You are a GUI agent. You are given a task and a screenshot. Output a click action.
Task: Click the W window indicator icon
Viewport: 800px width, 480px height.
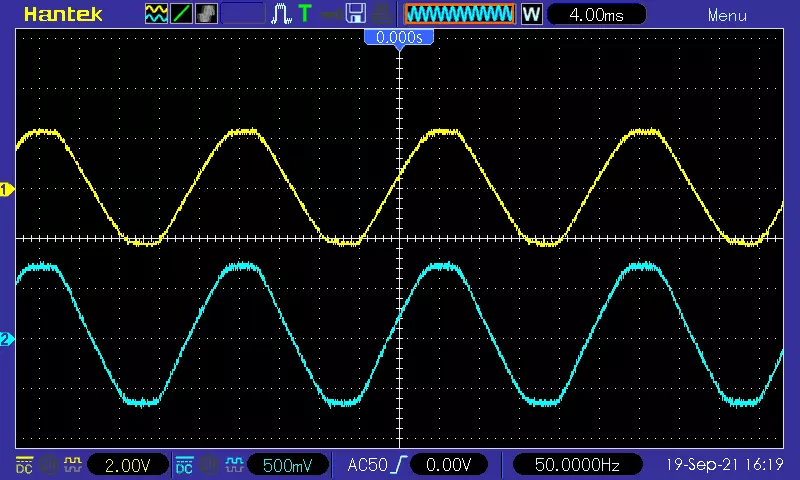(531, 14)
